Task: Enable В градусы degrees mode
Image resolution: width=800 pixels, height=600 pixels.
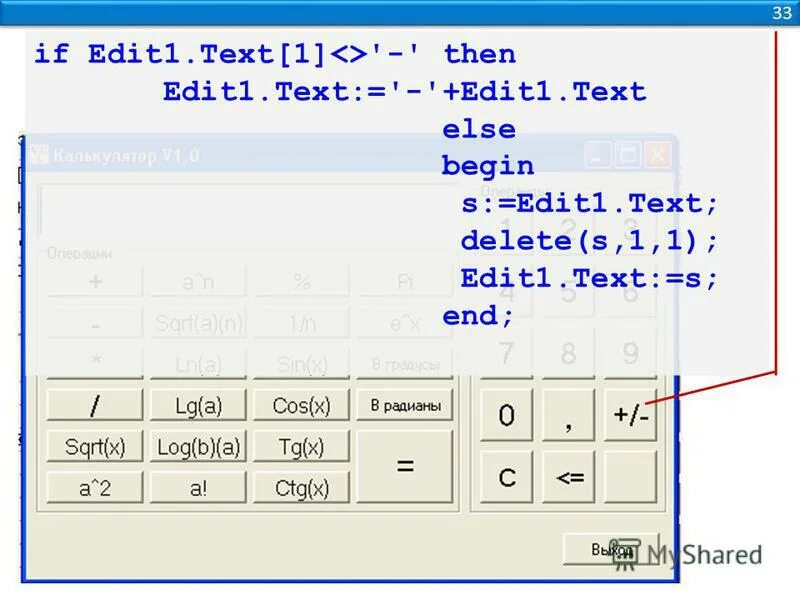Action: (x=405, y=364)
